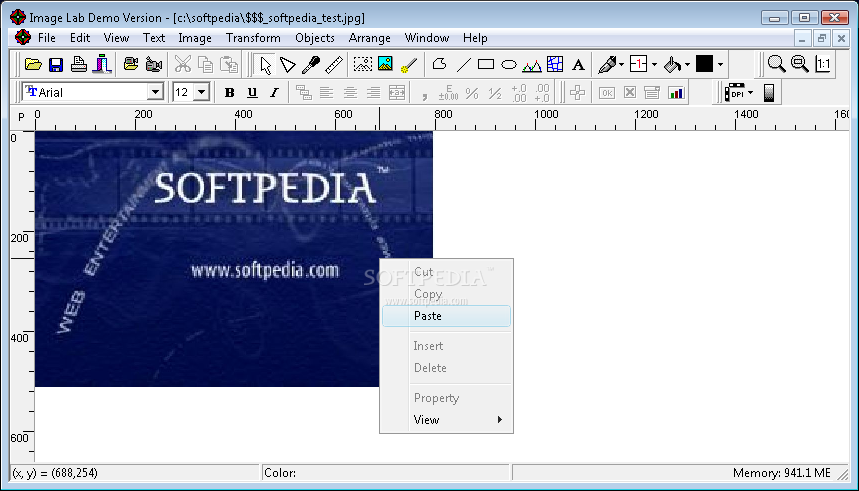859x491 pixels.
Task: Expand the black color swatch dropdown
Action: point(720,65)
